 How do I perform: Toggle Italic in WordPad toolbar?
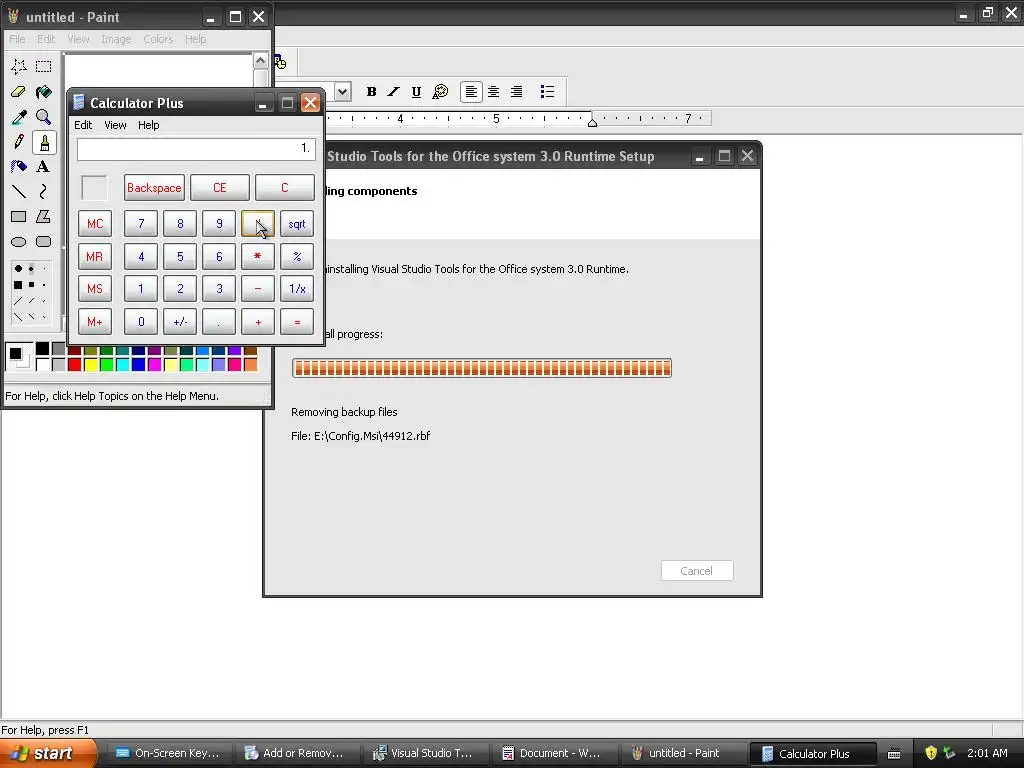393,92
